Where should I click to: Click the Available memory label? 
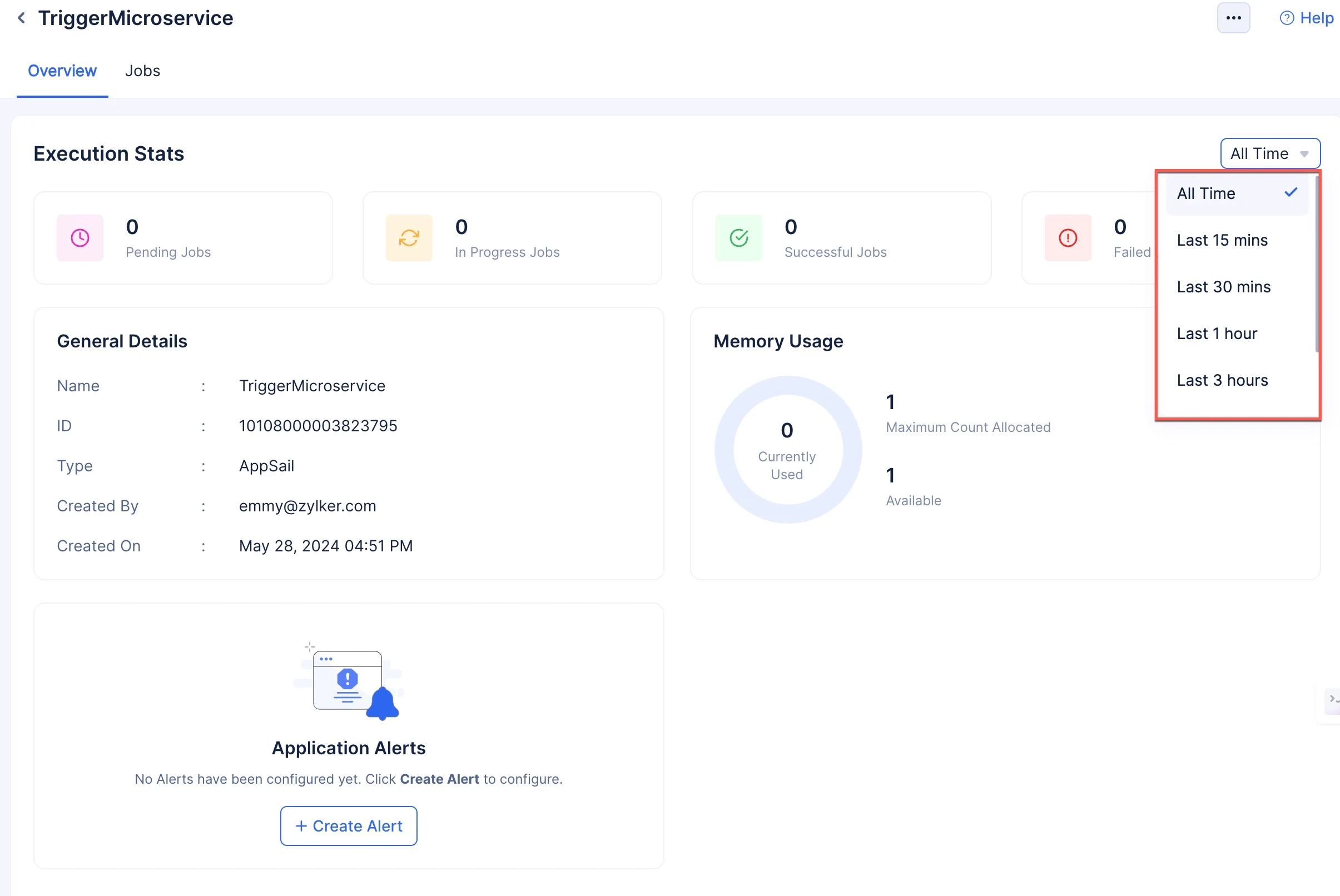tap(914, 501)
